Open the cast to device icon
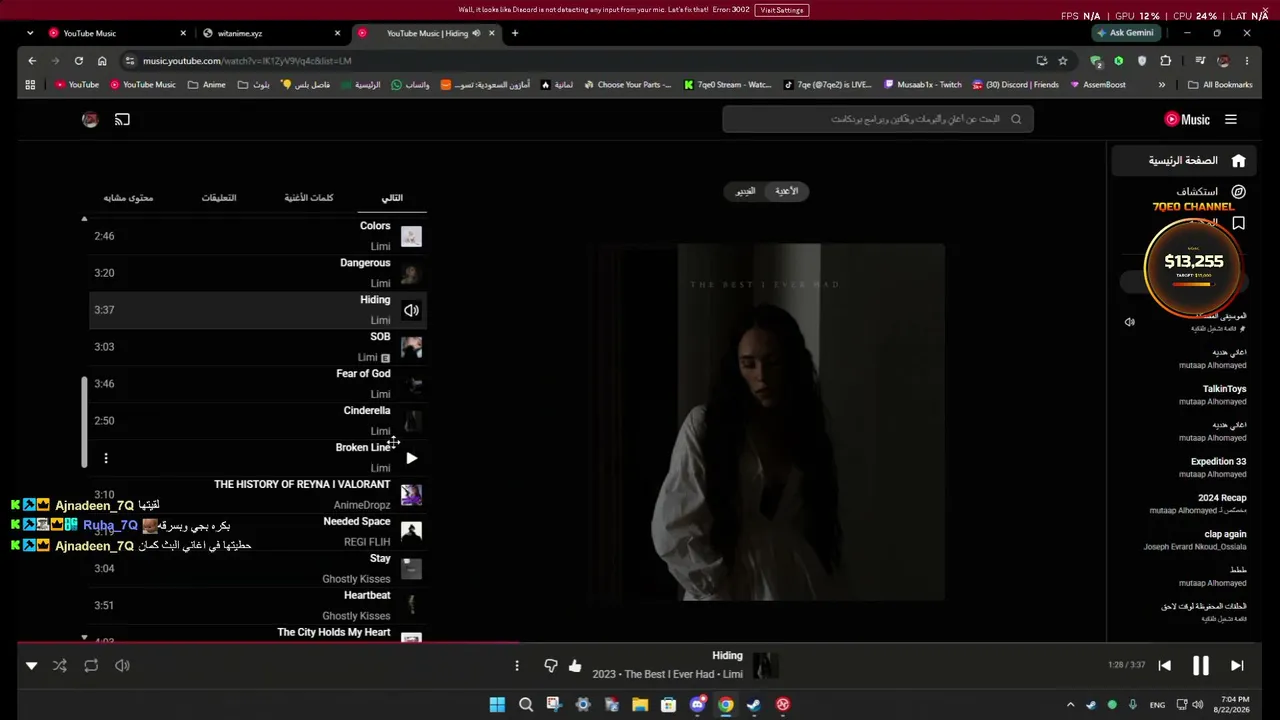1280x720 pixels. [122, 119]
